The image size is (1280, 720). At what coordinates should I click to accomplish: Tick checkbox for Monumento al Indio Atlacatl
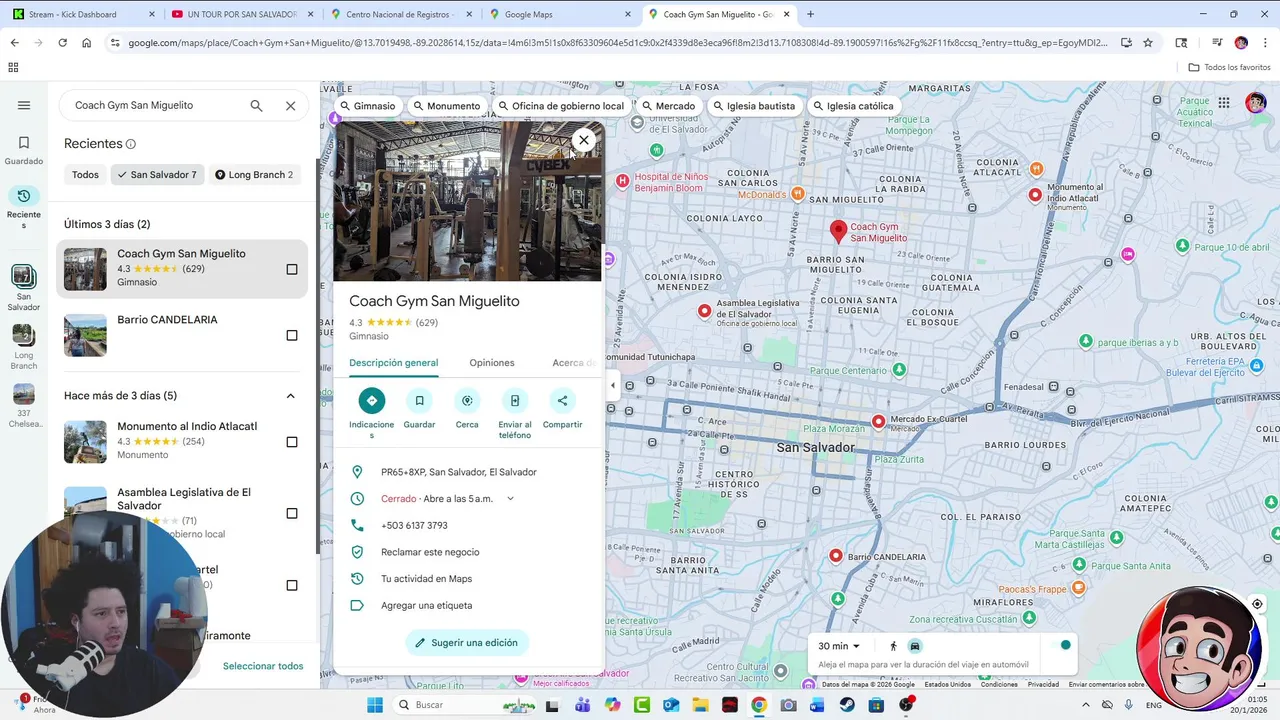click(x=292, y=442)
